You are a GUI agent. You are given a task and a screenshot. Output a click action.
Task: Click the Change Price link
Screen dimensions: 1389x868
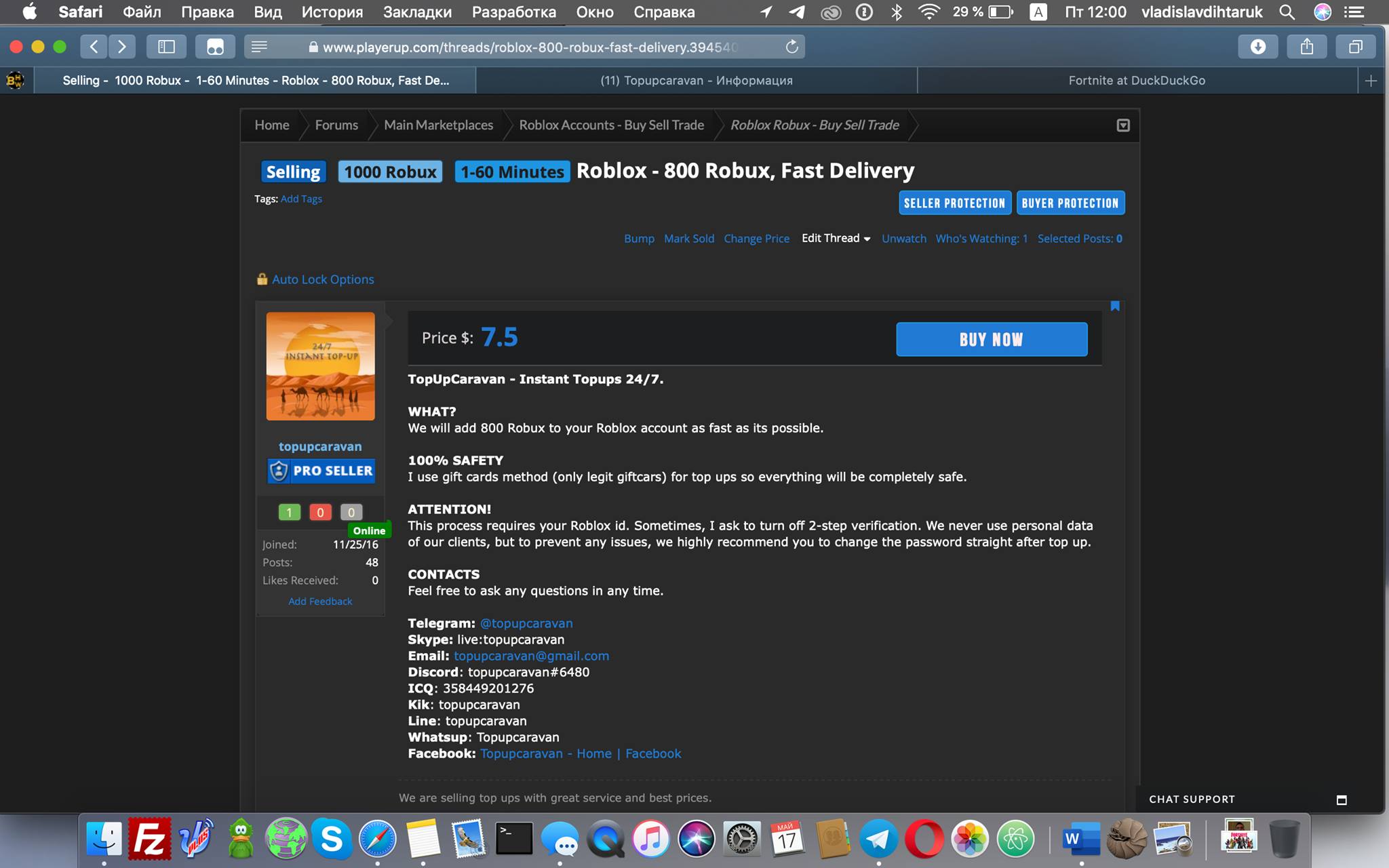(756, 239)
